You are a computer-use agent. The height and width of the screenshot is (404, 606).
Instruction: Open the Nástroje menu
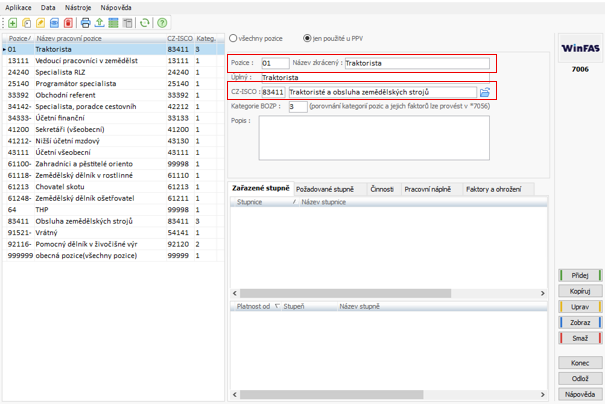point(76,6)
